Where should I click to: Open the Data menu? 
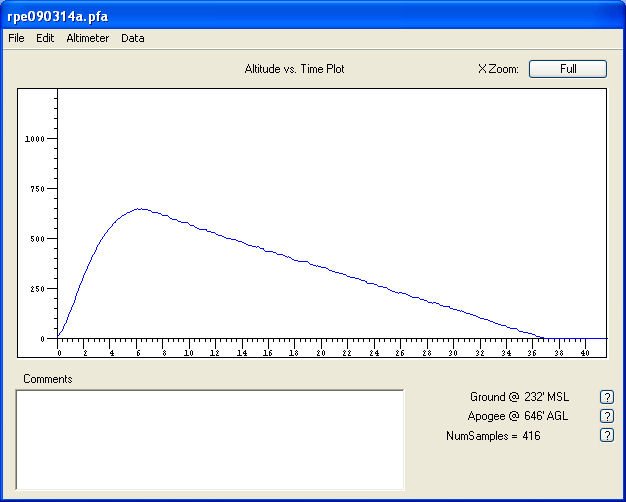(133, 38)
